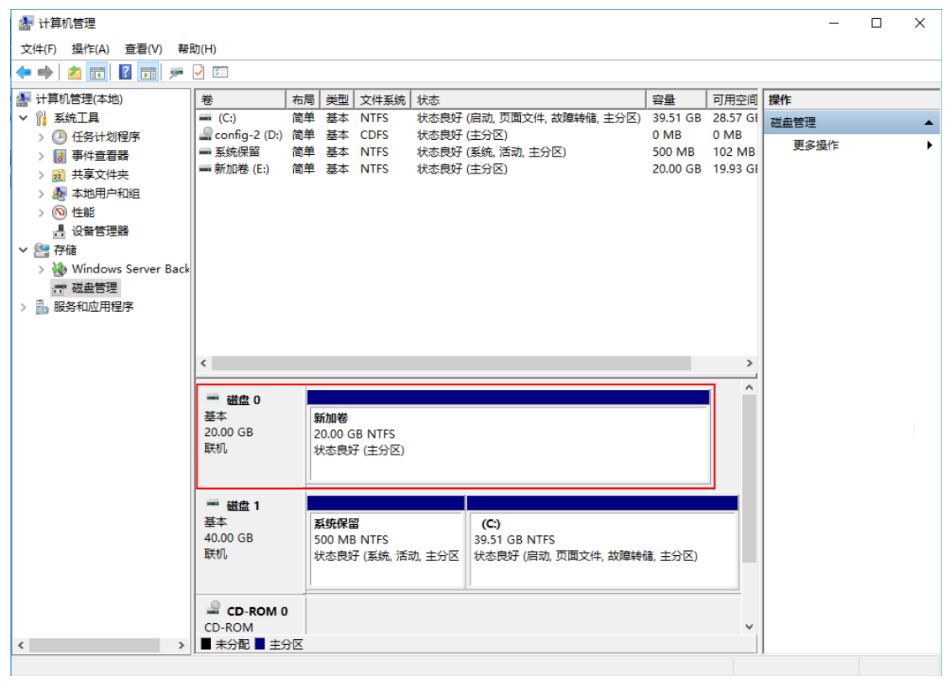
Task: Click the blue 主分区 legend swatch
Action: (x=260, y=644)
